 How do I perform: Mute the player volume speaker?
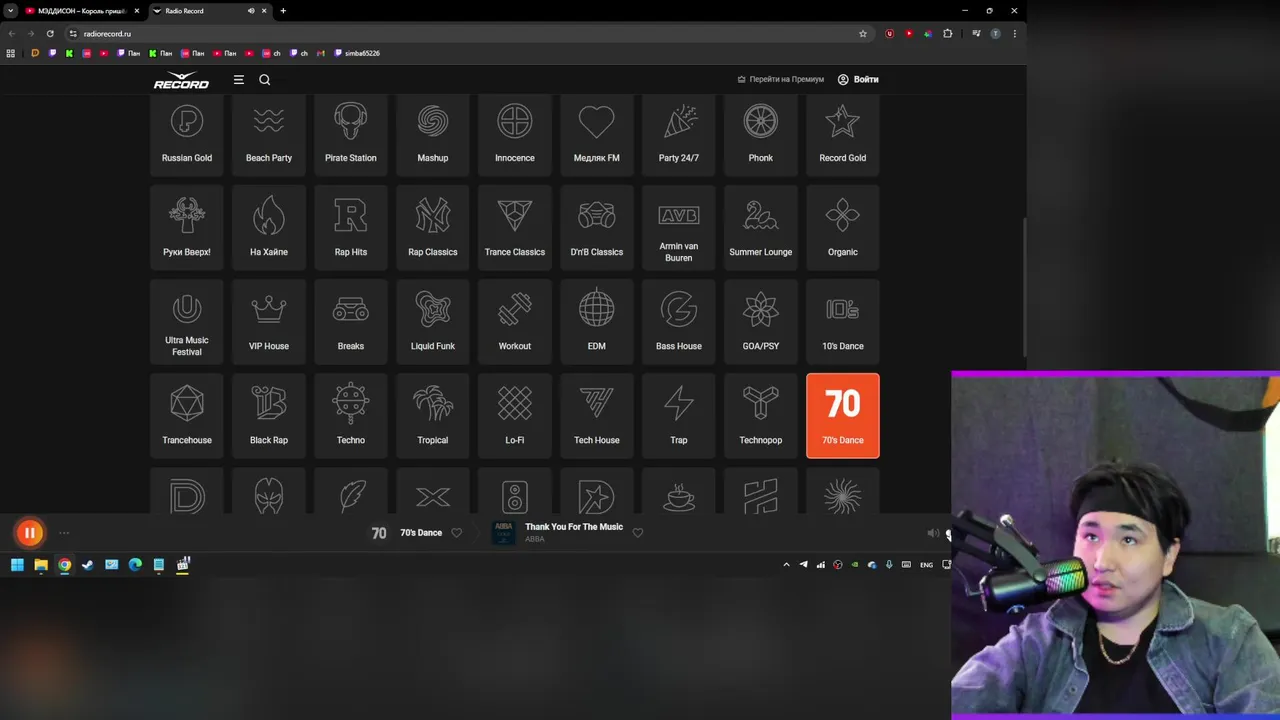tap(932, 533)
